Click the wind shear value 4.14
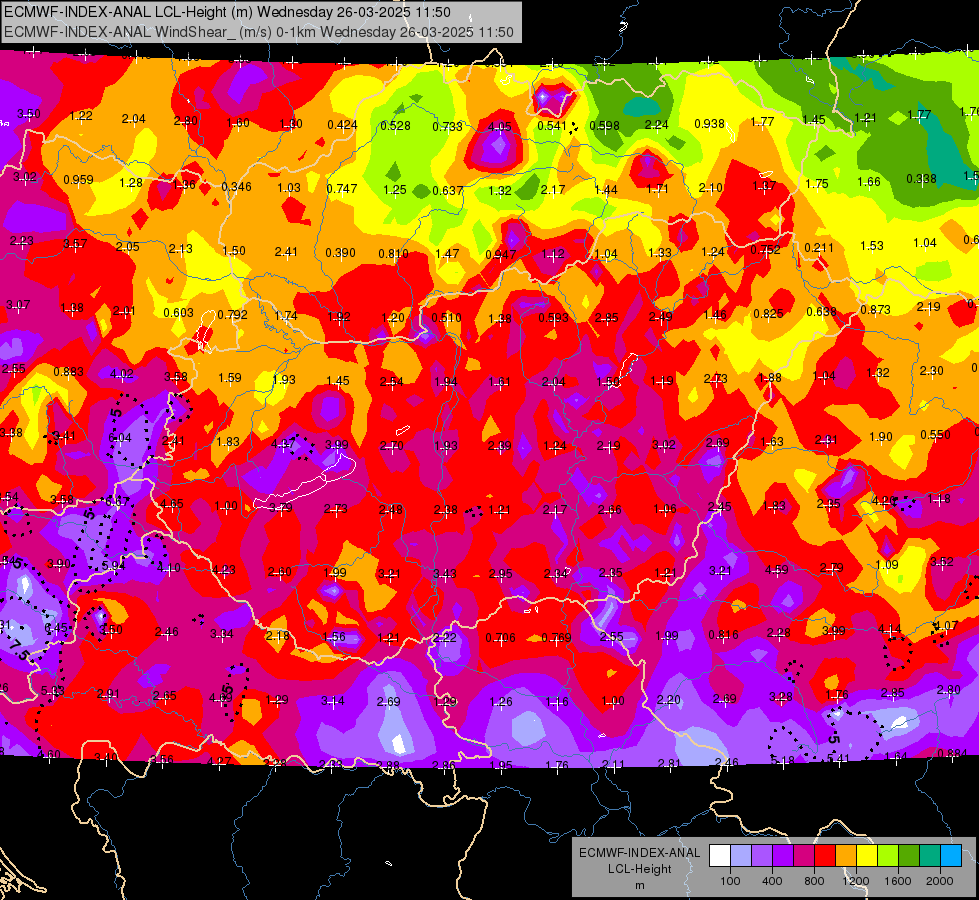The image size is (979, 900). coord(890,629)
